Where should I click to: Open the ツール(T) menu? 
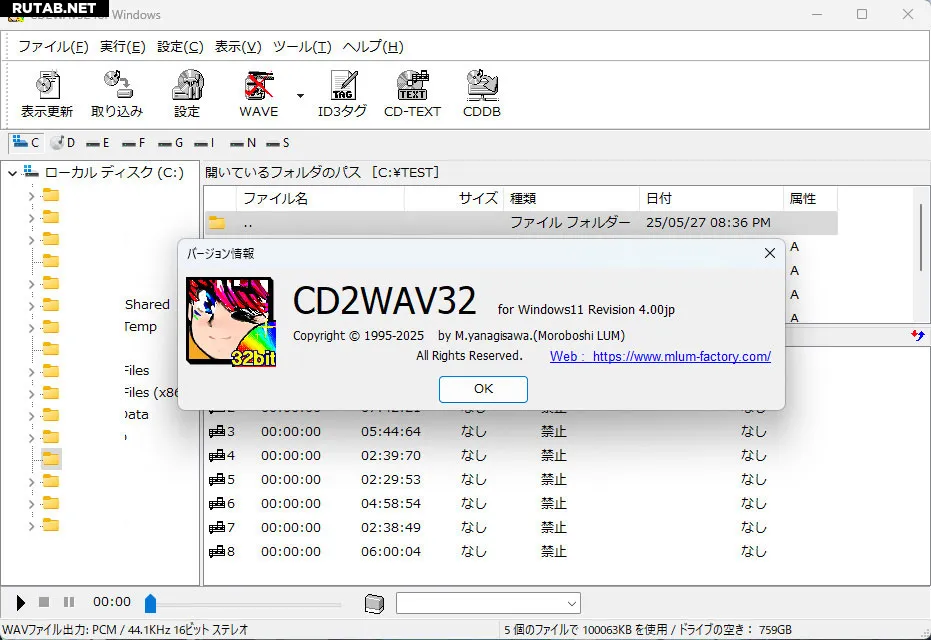[x=302, y=46]
